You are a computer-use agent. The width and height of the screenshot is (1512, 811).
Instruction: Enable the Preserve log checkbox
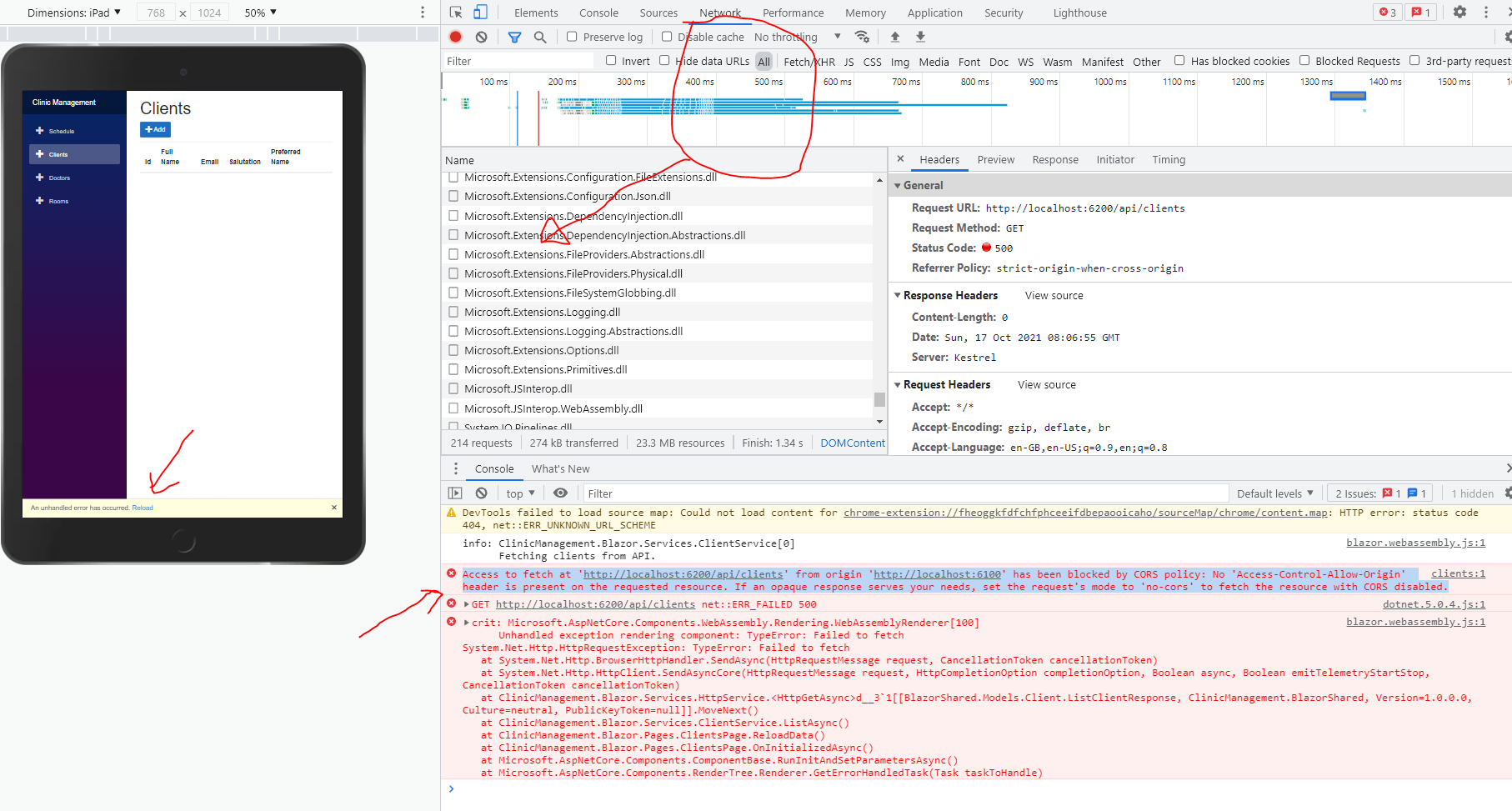click(572, 37)
